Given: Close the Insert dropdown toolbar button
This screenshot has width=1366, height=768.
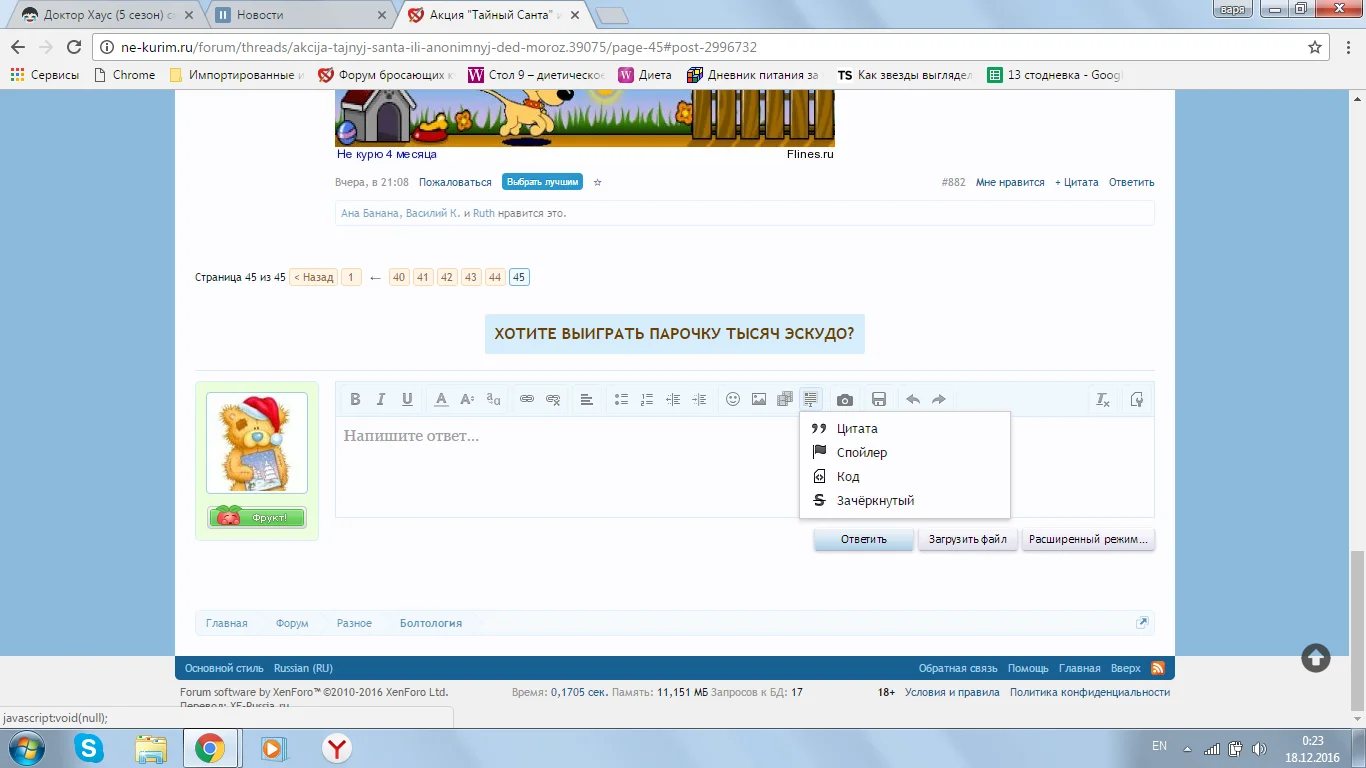Looking at the screenshot, I should point(811,399).
